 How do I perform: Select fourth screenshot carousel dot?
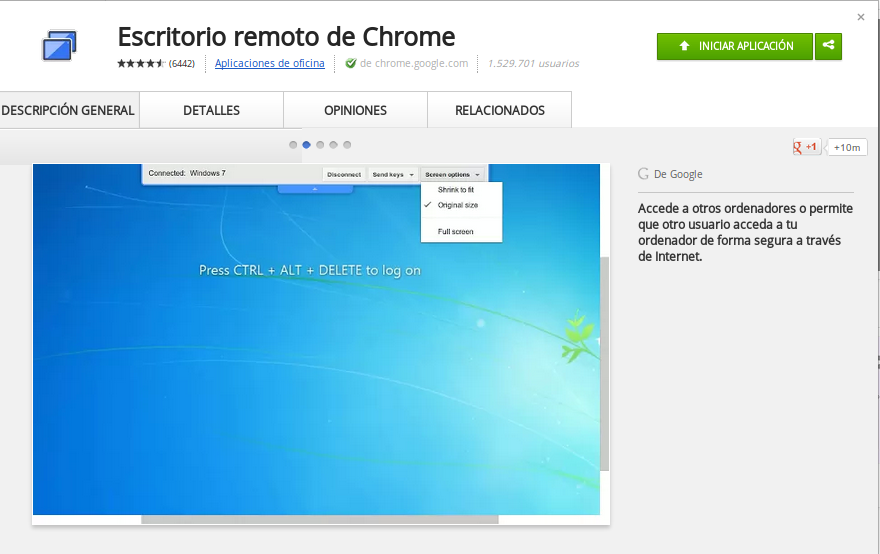(x=333, y=145)
